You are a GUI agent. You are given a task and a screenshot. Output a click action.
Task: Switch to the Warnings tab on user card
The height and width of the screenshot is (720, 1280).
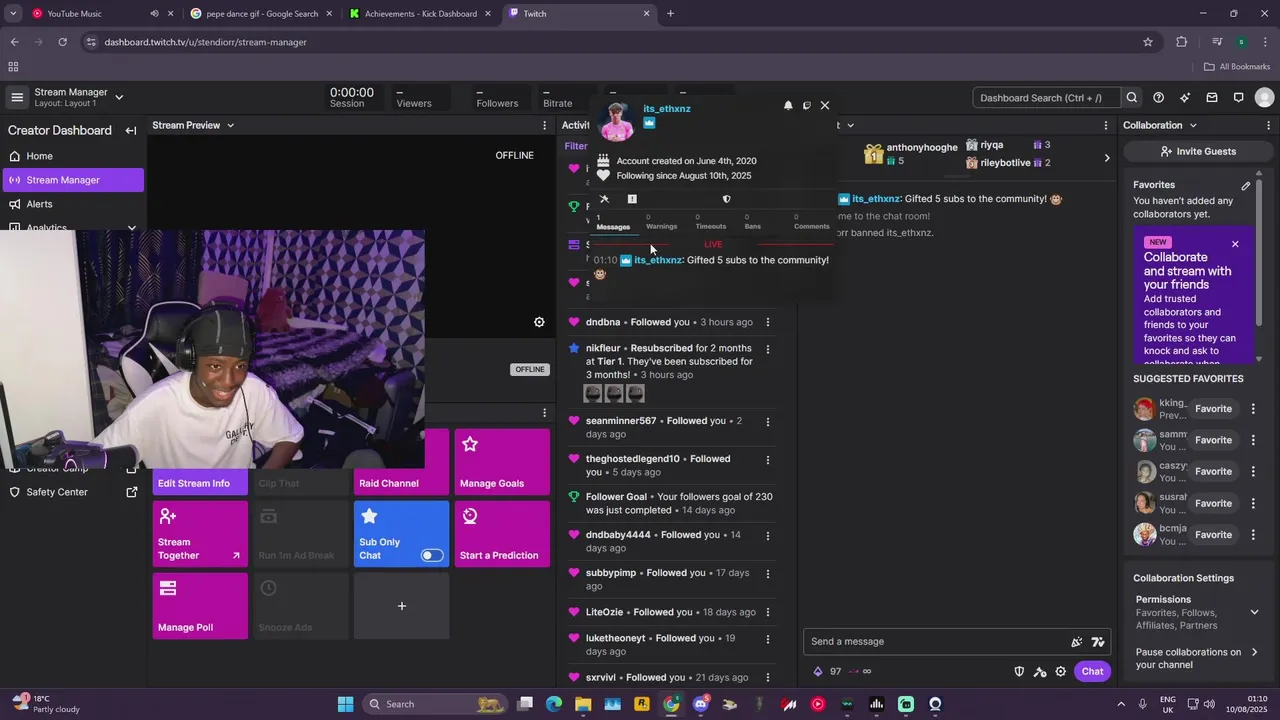(661, 222)
